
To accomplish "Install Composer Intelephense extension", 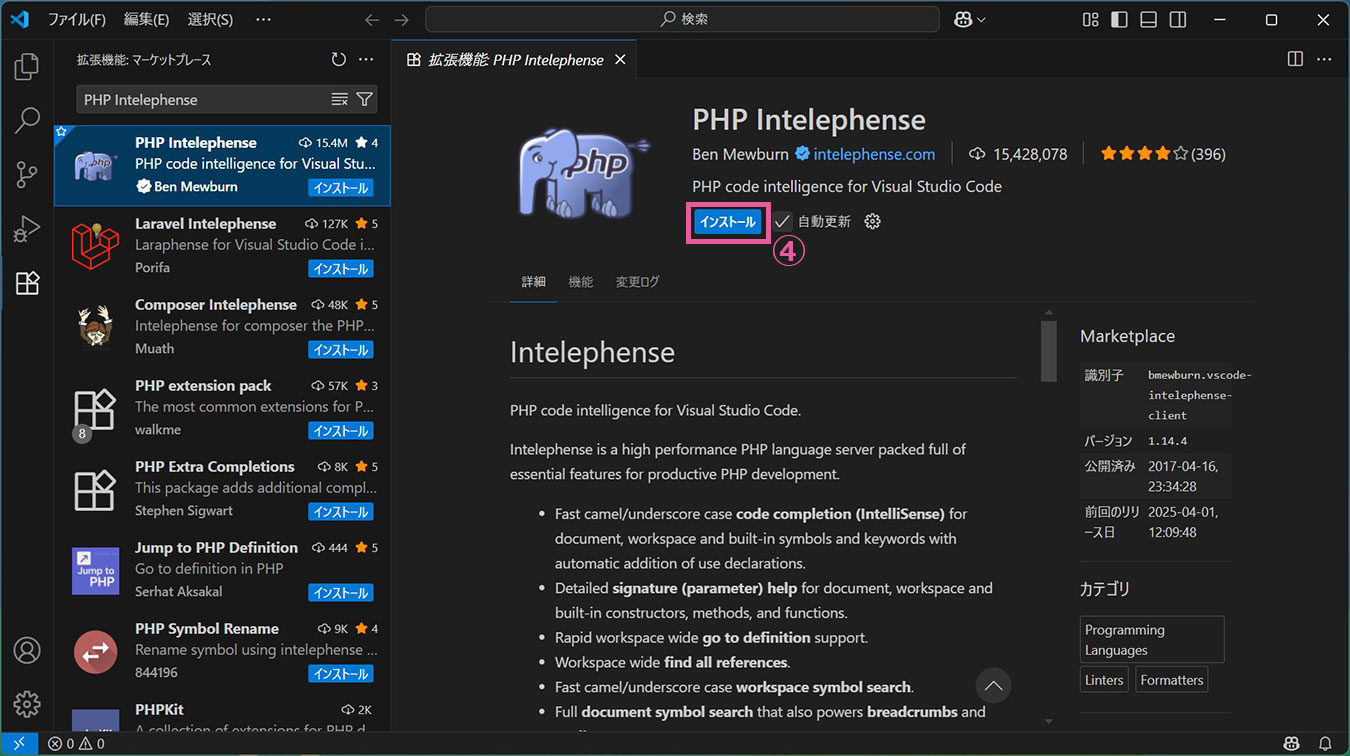I will (x=340, y=350).
